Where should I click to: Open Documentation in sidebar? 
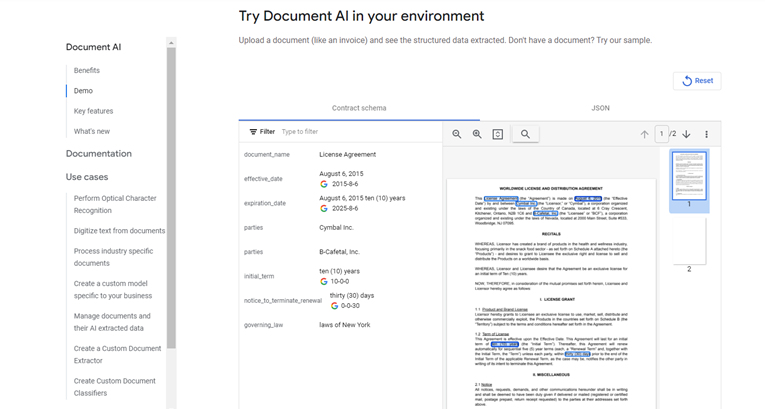[x=99, y=154]
